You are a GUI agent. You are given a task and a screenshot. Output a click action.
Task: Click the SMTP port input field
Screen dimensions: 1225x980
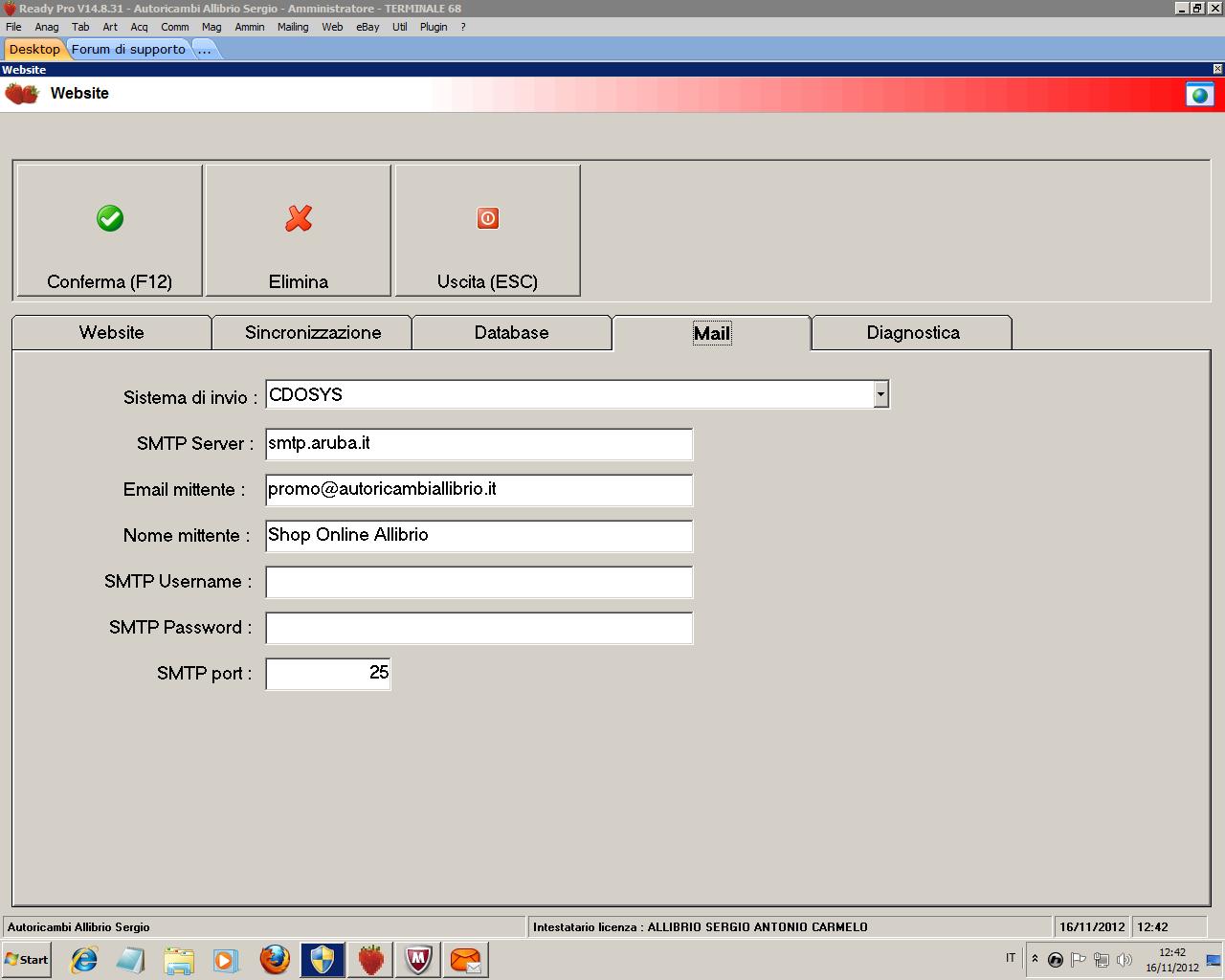(328, 674)
